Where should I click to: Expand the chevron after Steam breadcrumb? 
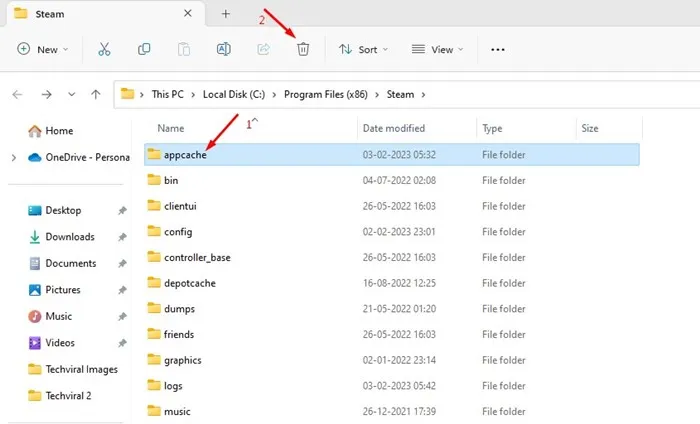click(x=423, y=95)
